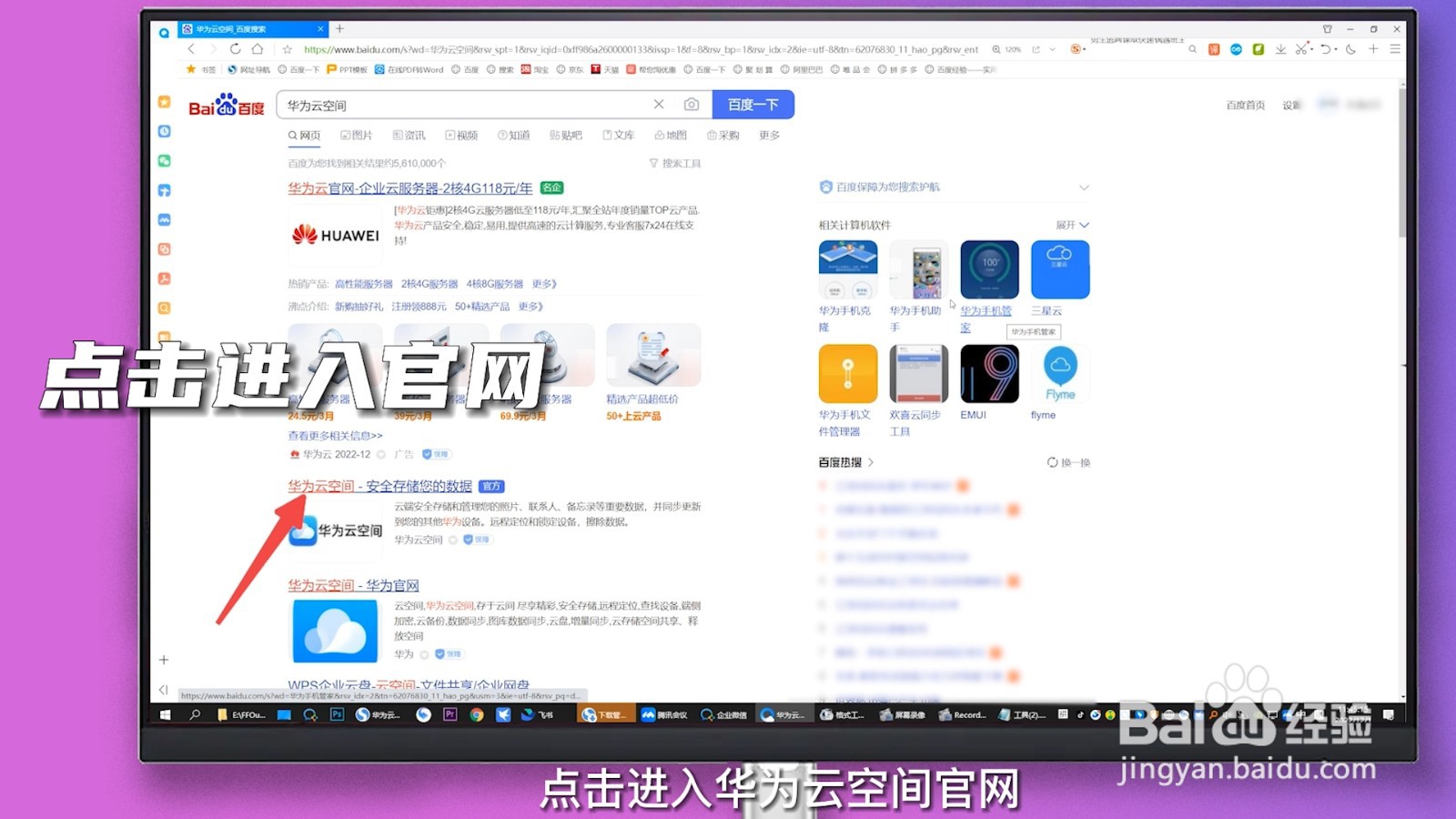
Task: Open Photoshop from the taskbar
Action: (337, 715)
